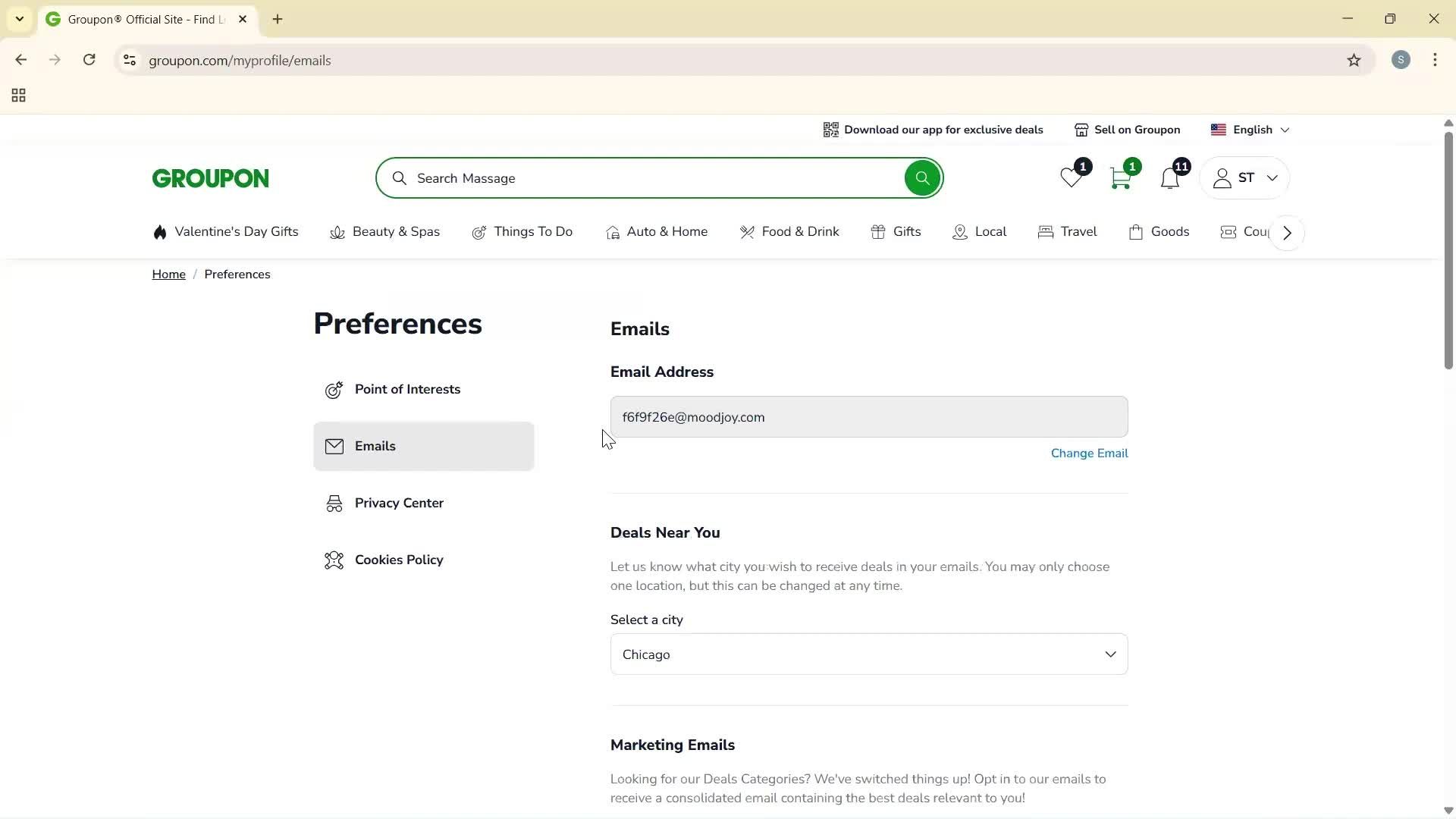Viewport: 1456px width, 819px height.
Task: Open the Travel category icon
Action: point(1046,232)
